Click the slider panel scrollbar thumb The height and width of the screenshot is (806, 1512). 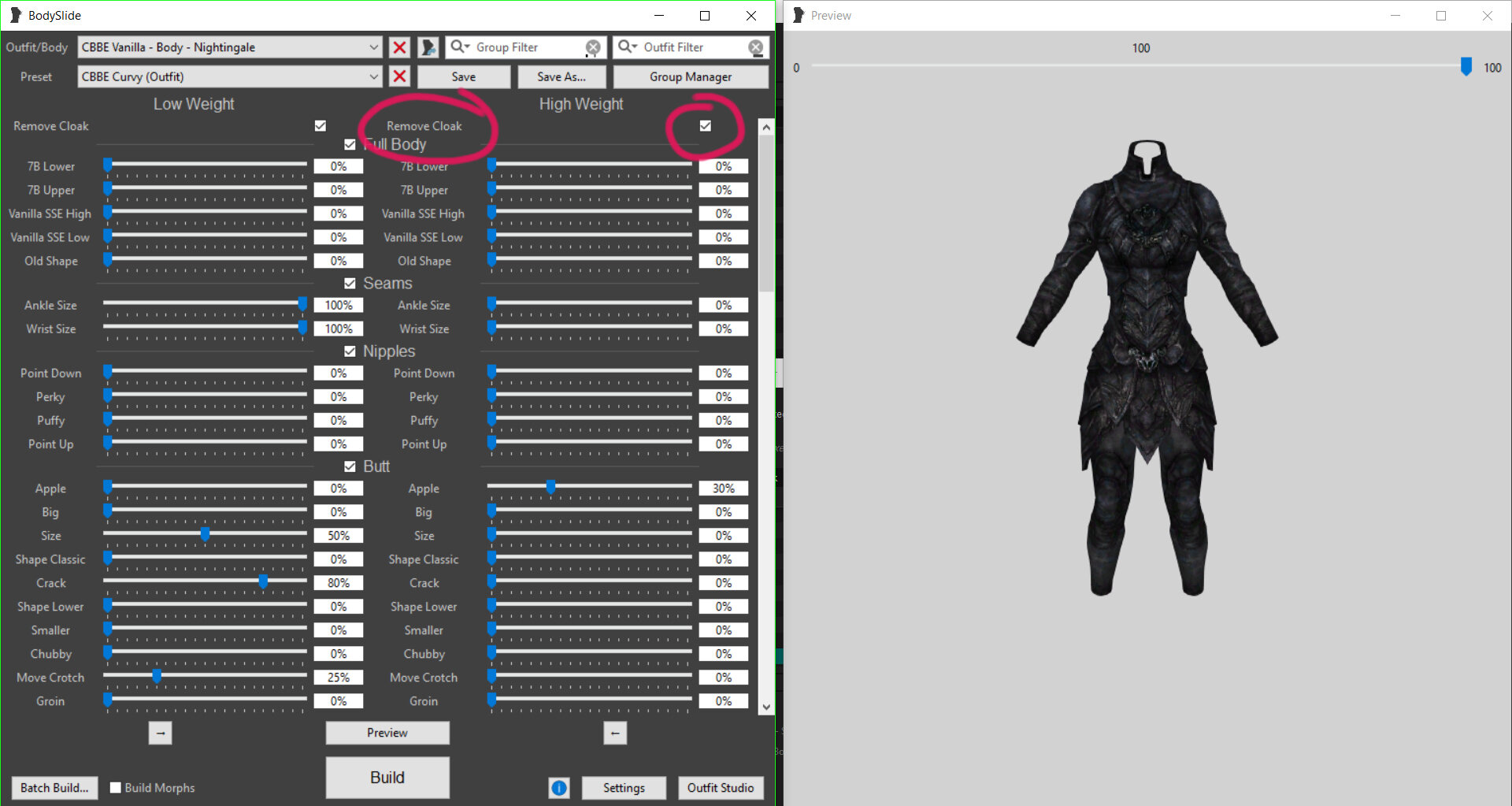[x=766, y=214]
